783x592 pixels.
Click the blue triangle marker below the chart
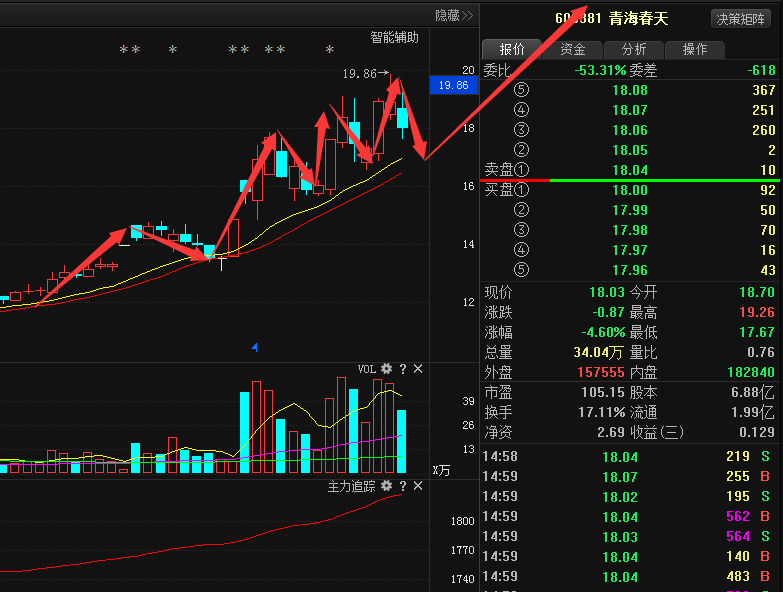coord(254,347)
